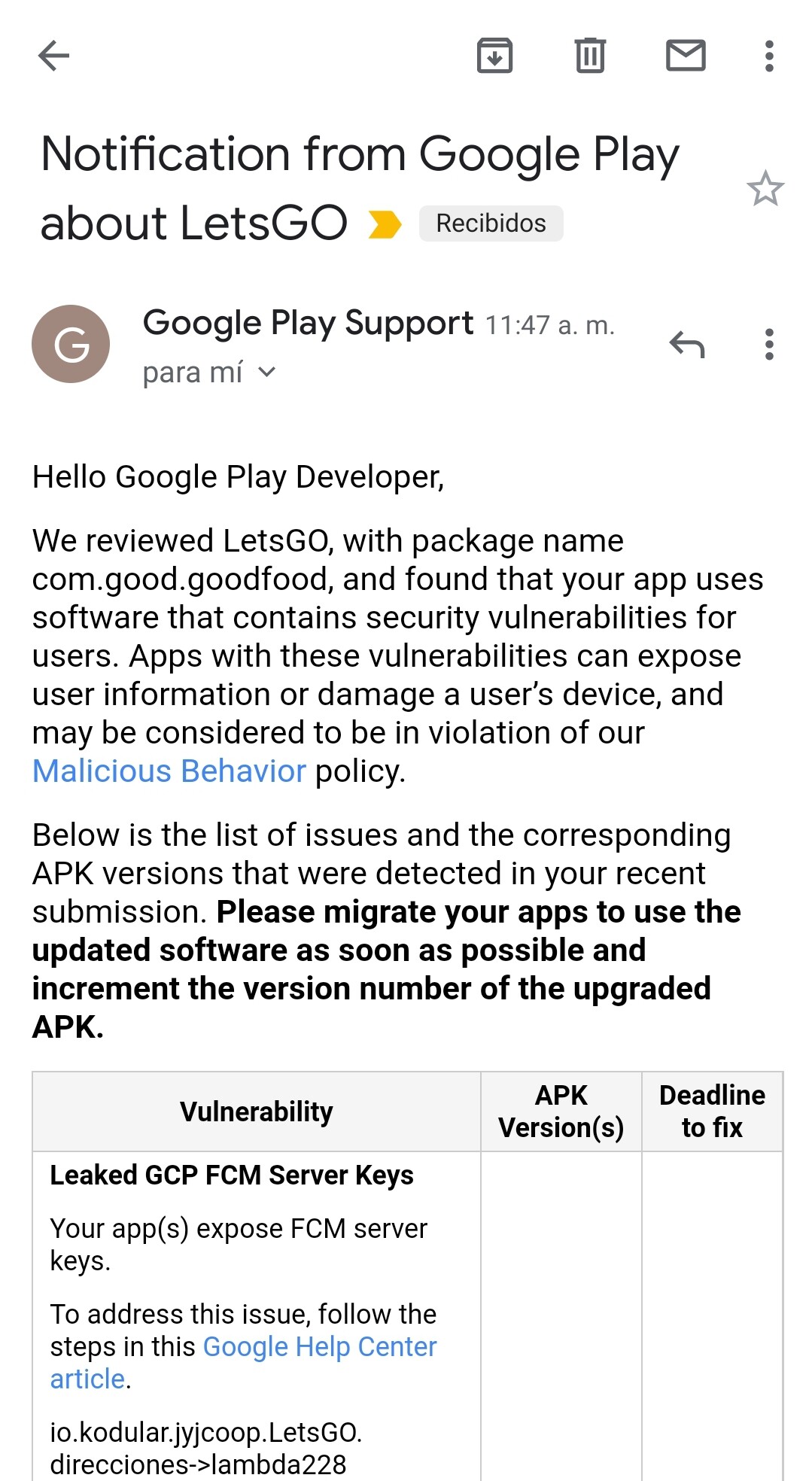Tap the Vulnerability column header

point(256,1112)
